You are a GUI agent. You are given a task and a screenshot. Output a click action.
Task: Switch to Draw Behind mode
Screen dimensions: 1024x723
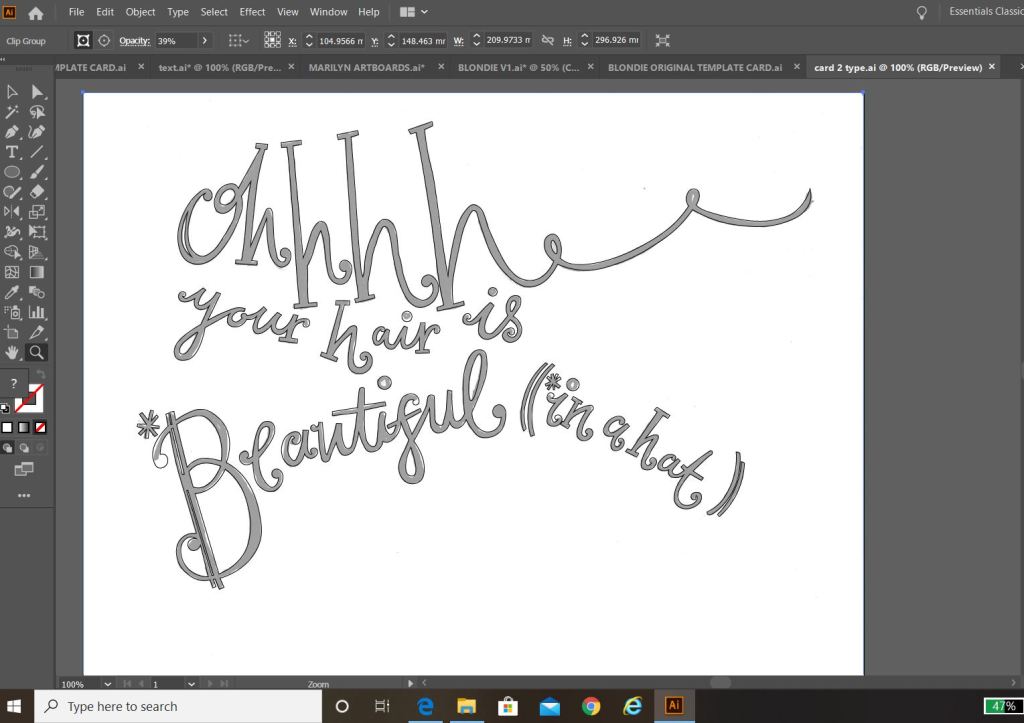(23, 448)
